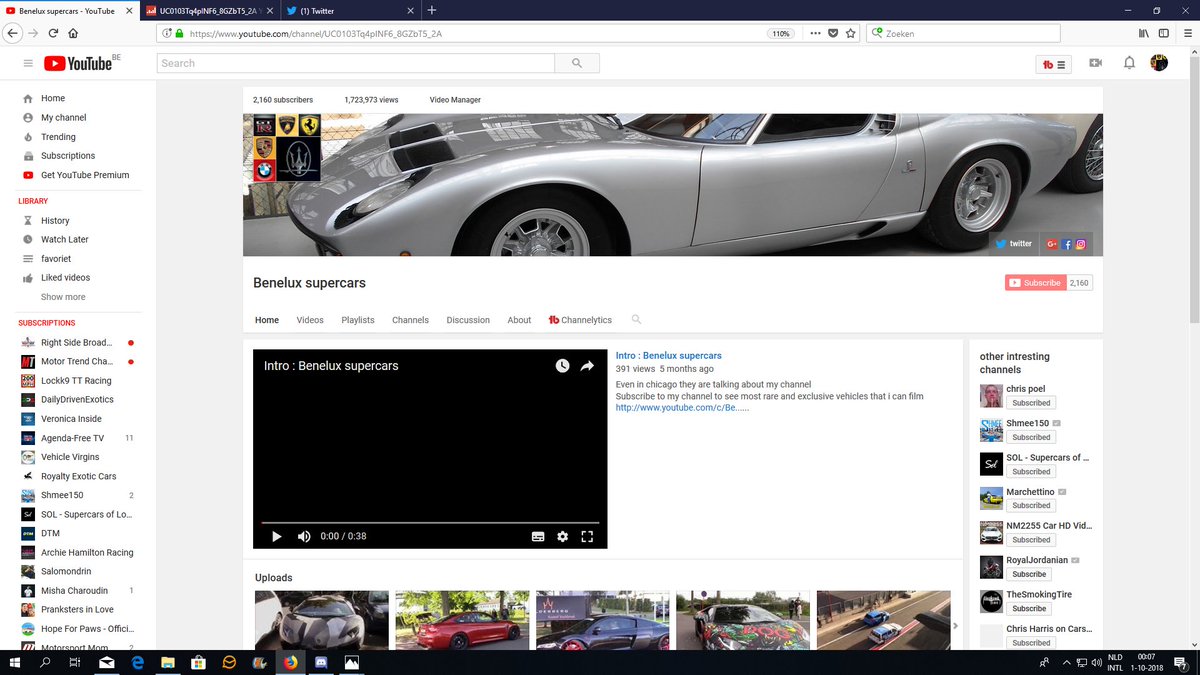Viewport: 1200px width, 675px height.
Task: Open the notifications bell
Action: click(1129, 63)
